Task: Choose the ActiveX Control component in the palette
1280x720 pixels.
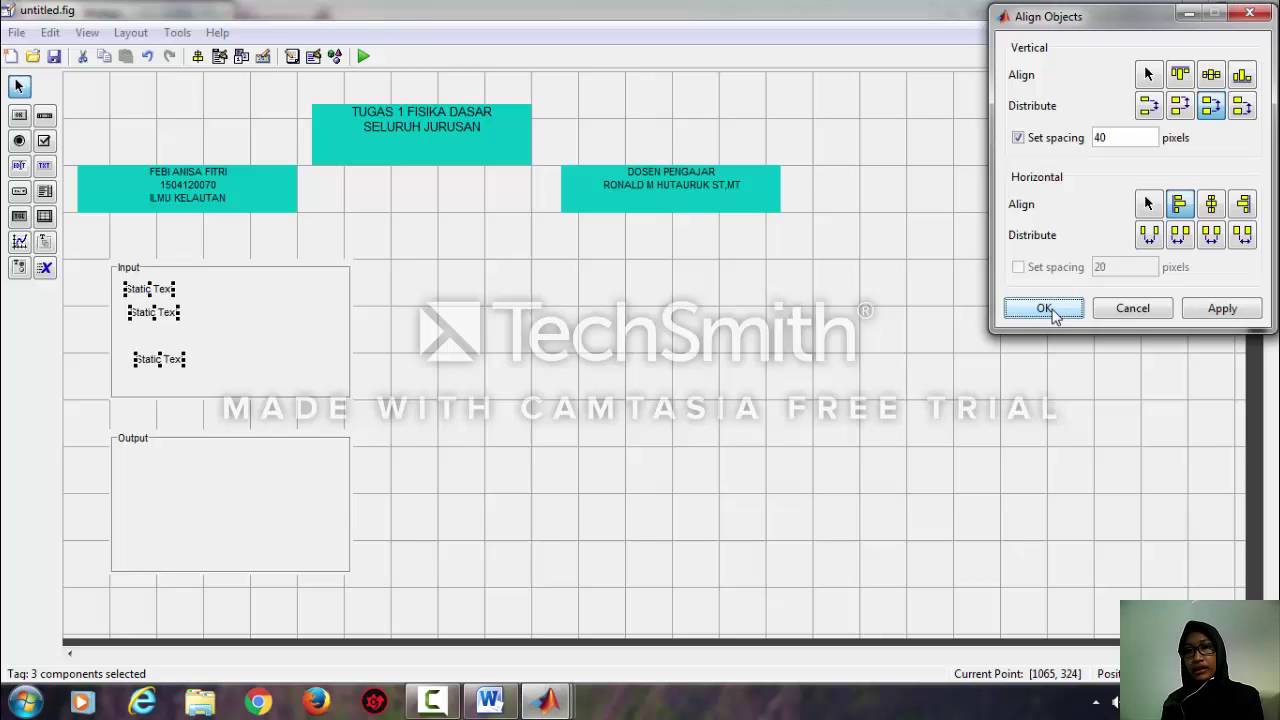Action: coord(44,267)
